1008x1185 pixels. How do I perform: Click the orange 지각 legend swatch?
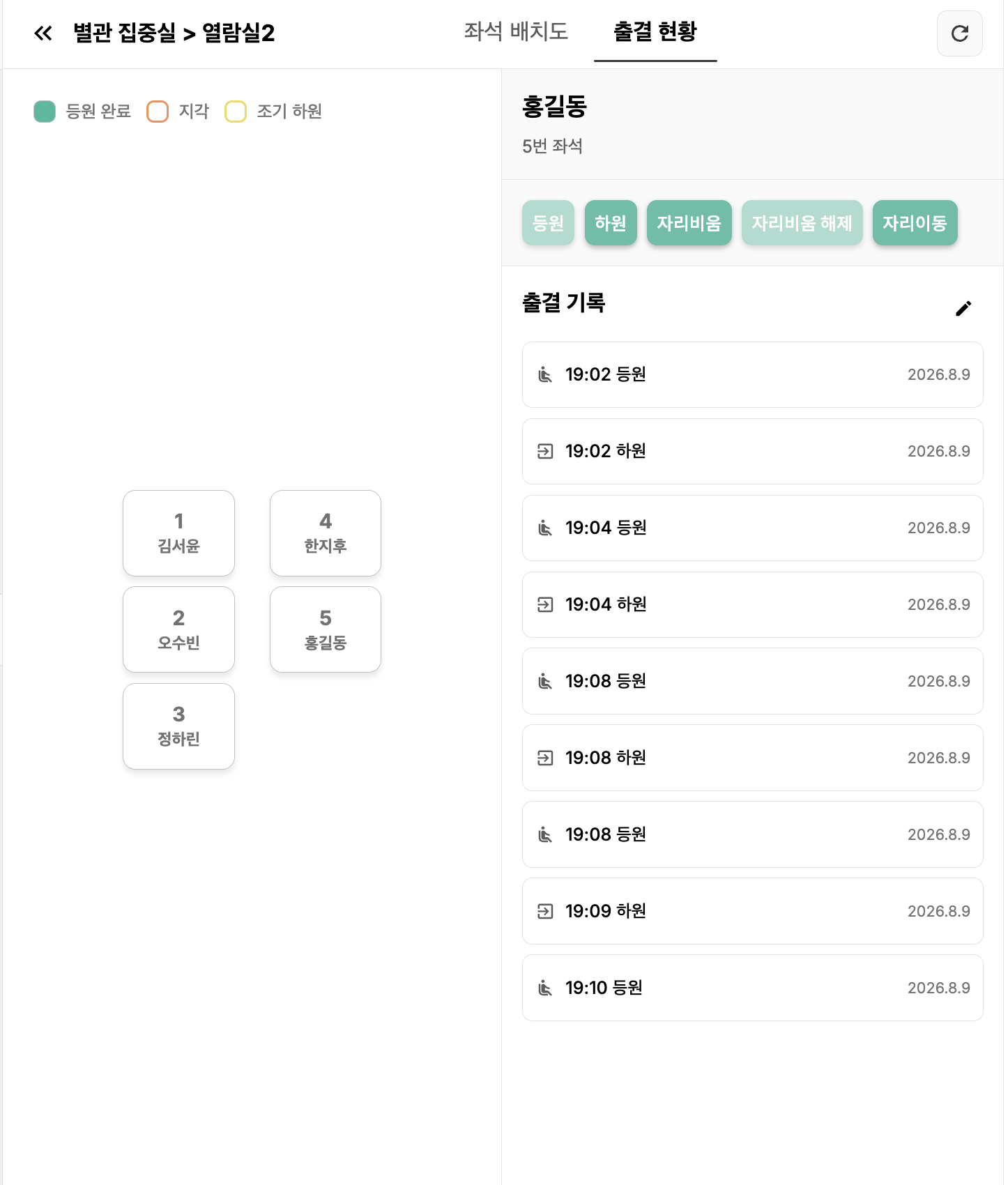pyautogui.click(x=158, y=112)
